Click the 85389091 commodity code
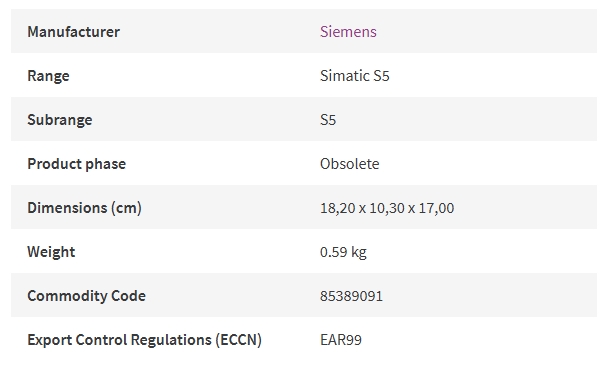 pos(351,296)
